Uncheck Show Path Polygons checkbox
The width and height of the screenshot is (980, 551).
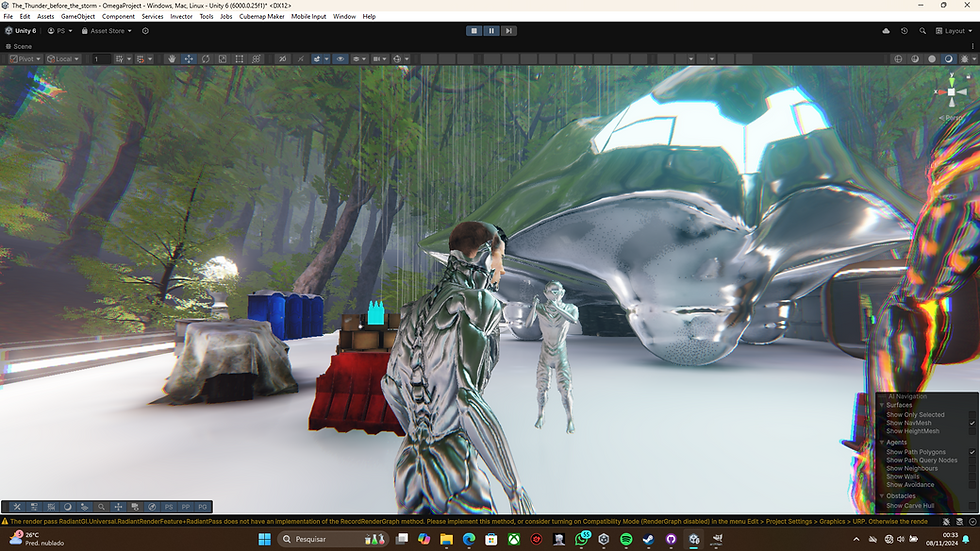tap(972, 452)
